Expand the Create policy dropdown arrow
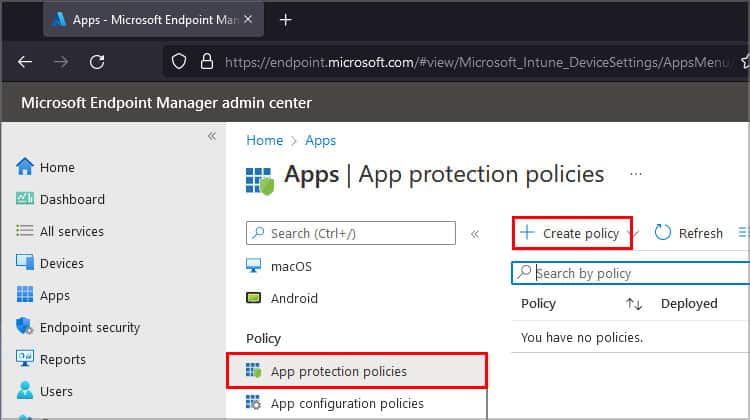 635,233
